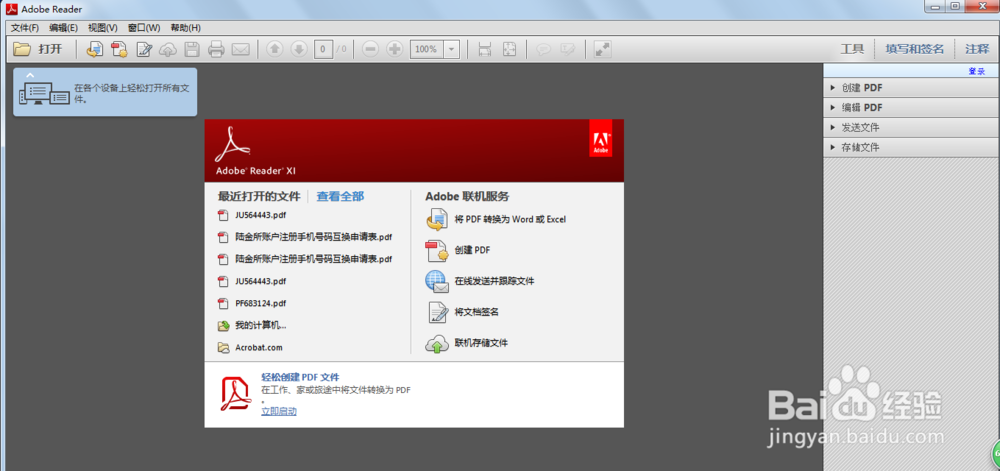The width and height of the screenshot is (1000, 471).
Task: Click the globe envelope send-and-track icon
Action: tap(437, 281)
